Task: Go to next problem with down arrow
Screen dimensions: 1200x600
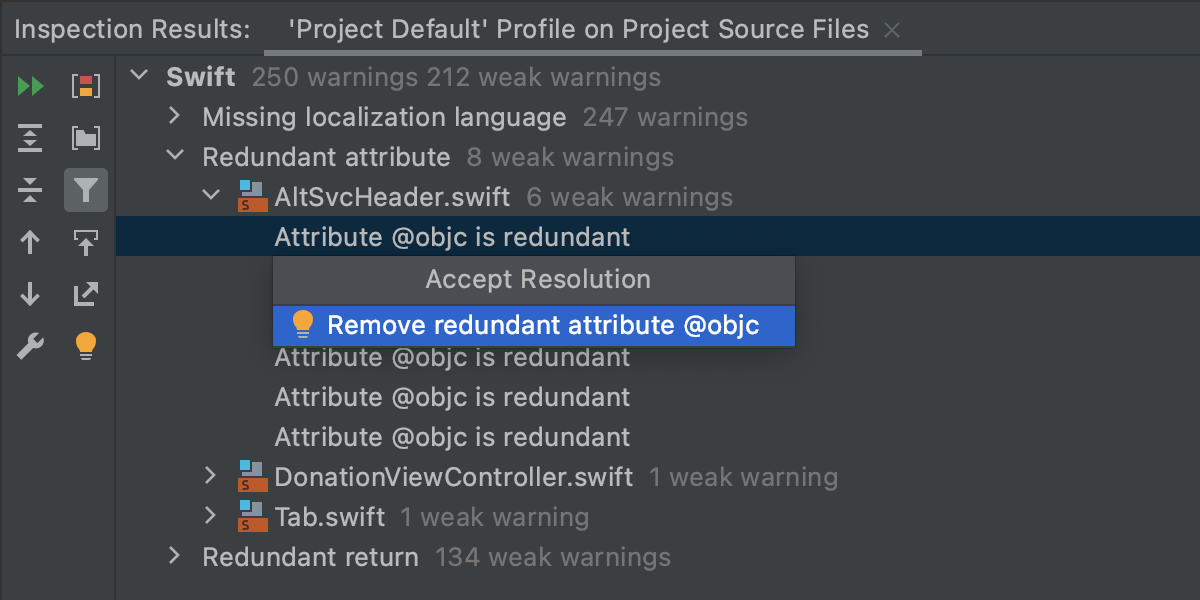Action: point(31,294)
